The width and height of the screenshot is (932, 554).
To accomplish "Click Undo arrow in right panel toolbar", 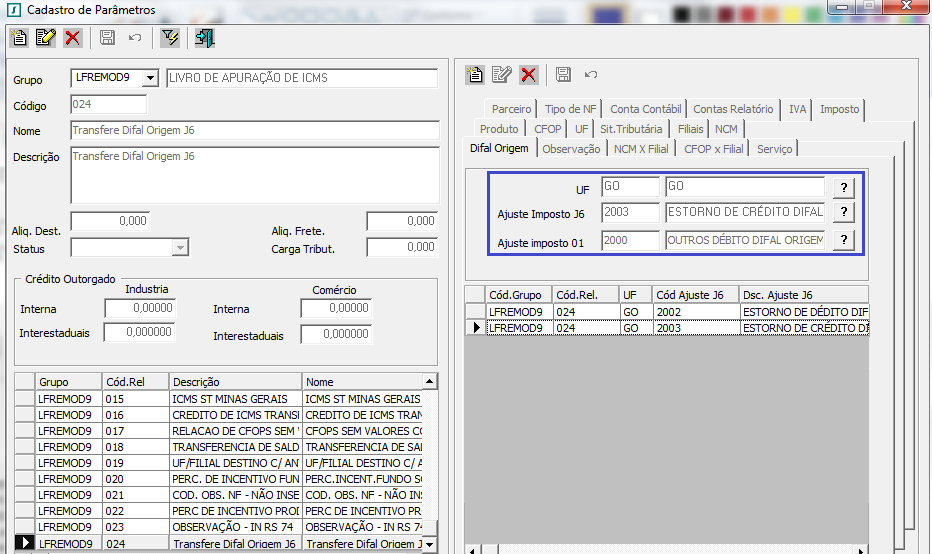I will coord(591,74).
